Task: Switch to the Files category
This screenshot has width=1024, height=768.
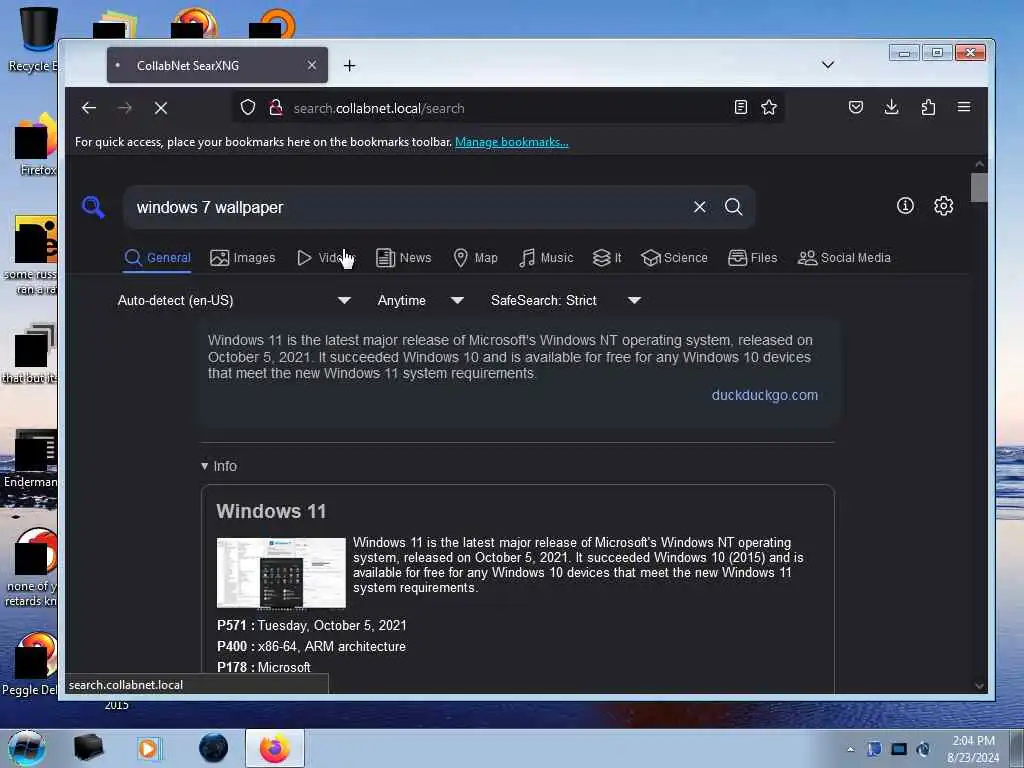Action: tap(752, 258)
